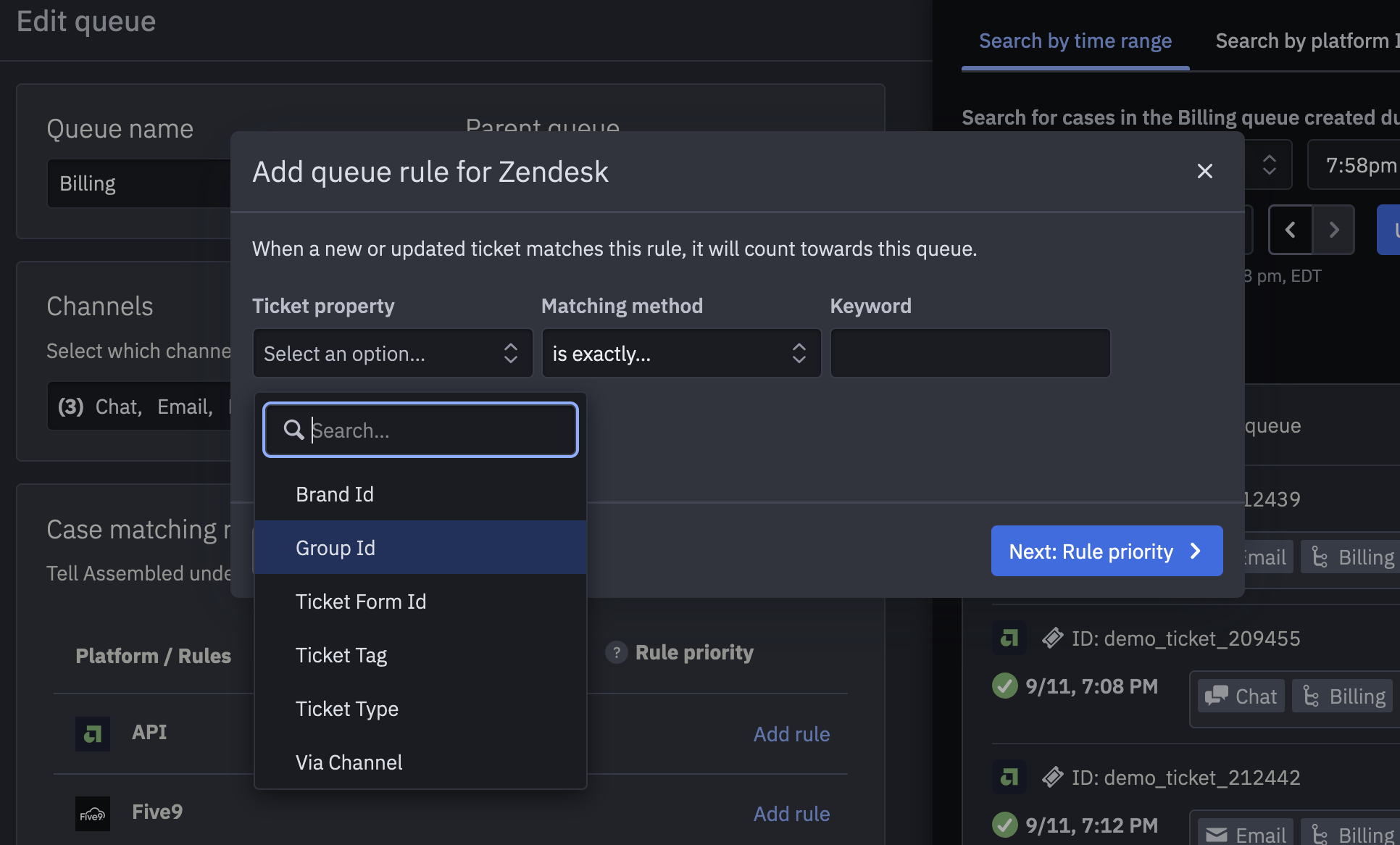
Task: Click Add rule link for API
Action: coord(791,734)
